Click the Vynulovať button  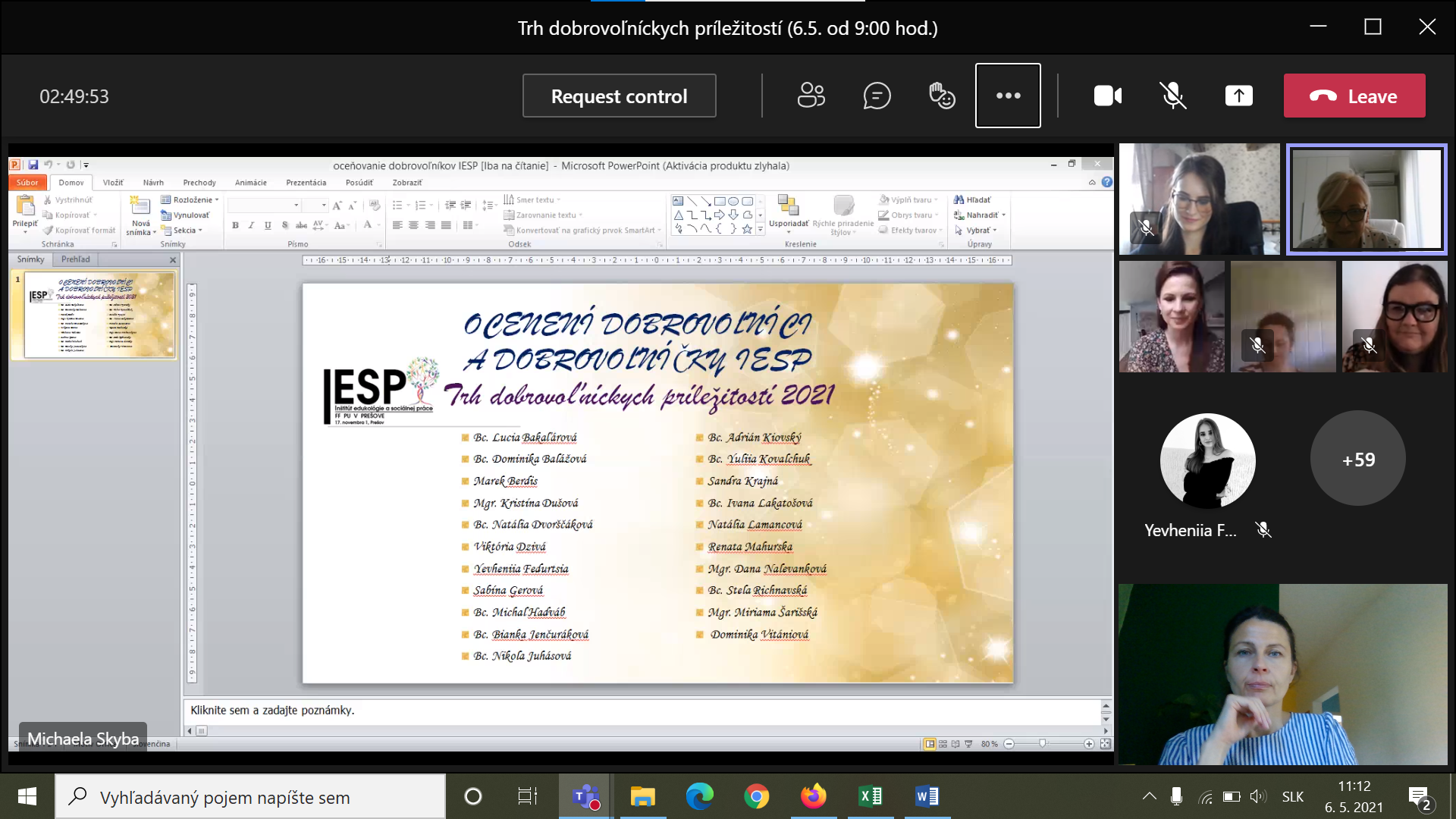(185, 215)
